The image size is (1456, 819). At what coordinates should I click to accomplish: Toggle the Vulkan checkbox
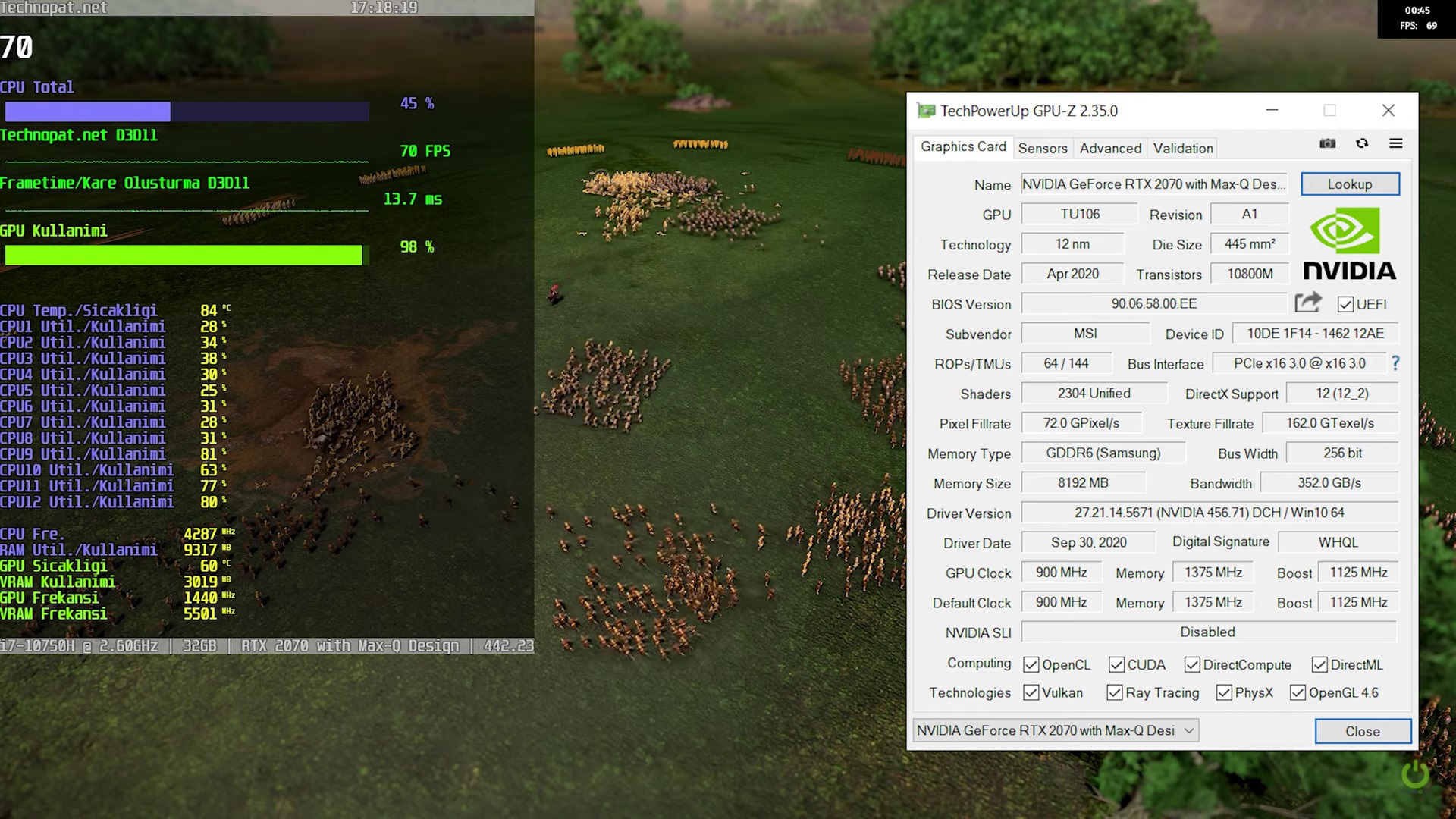(1031, 692)
